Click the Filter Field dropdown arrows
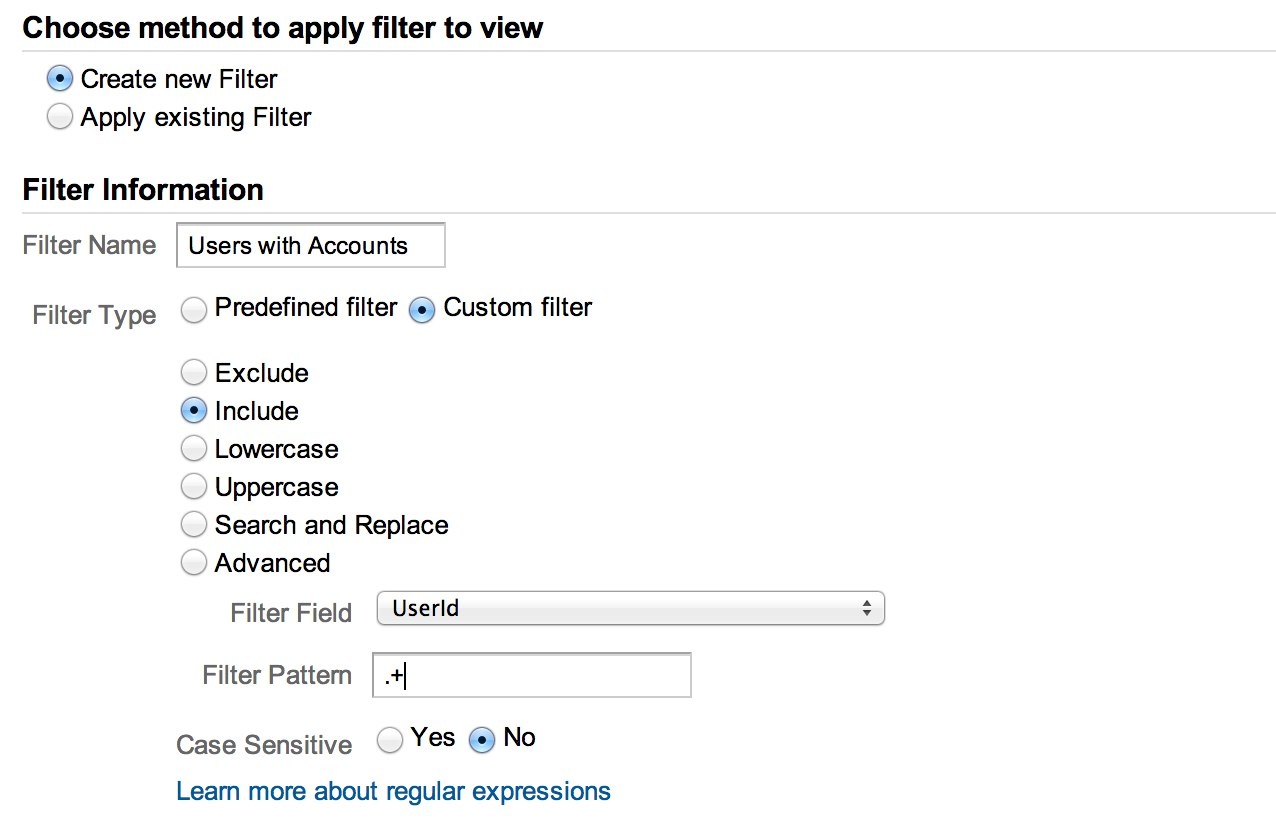Viewport: 1276px width, 838px height. pos(866,608)
